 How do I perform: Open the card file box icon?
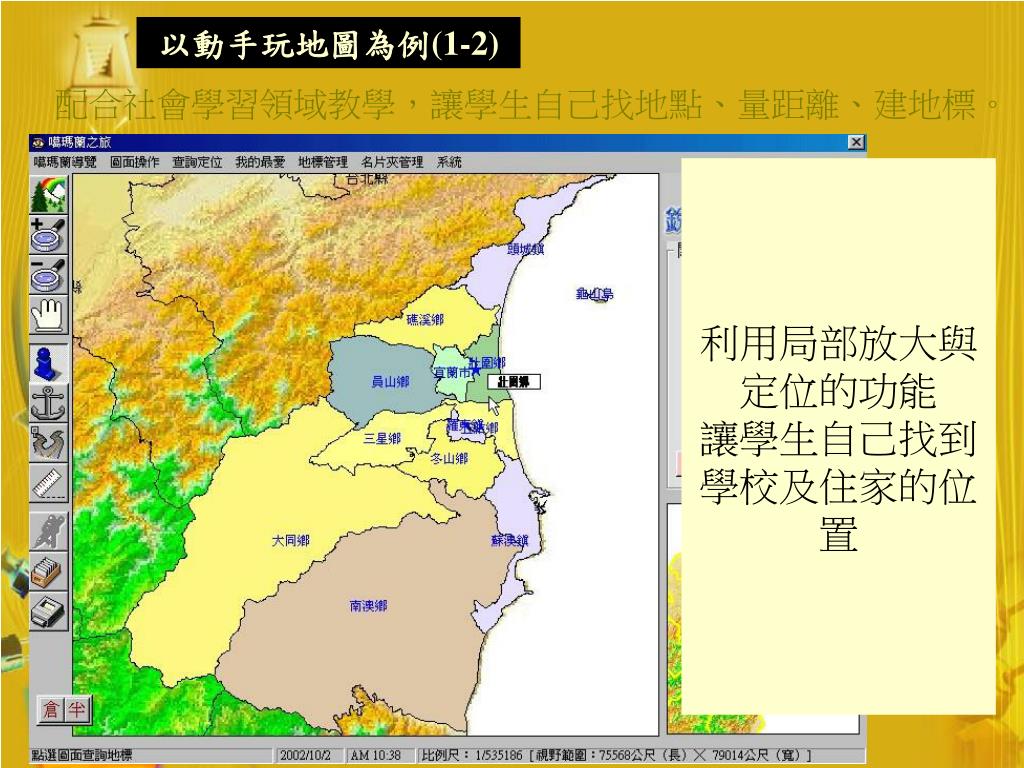(x=49, y=572)
